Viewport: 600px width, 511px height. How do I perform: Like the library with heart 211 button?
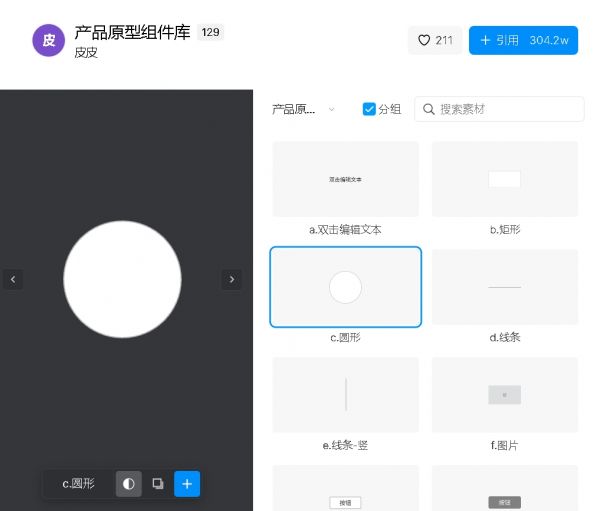tap(435, 40)
